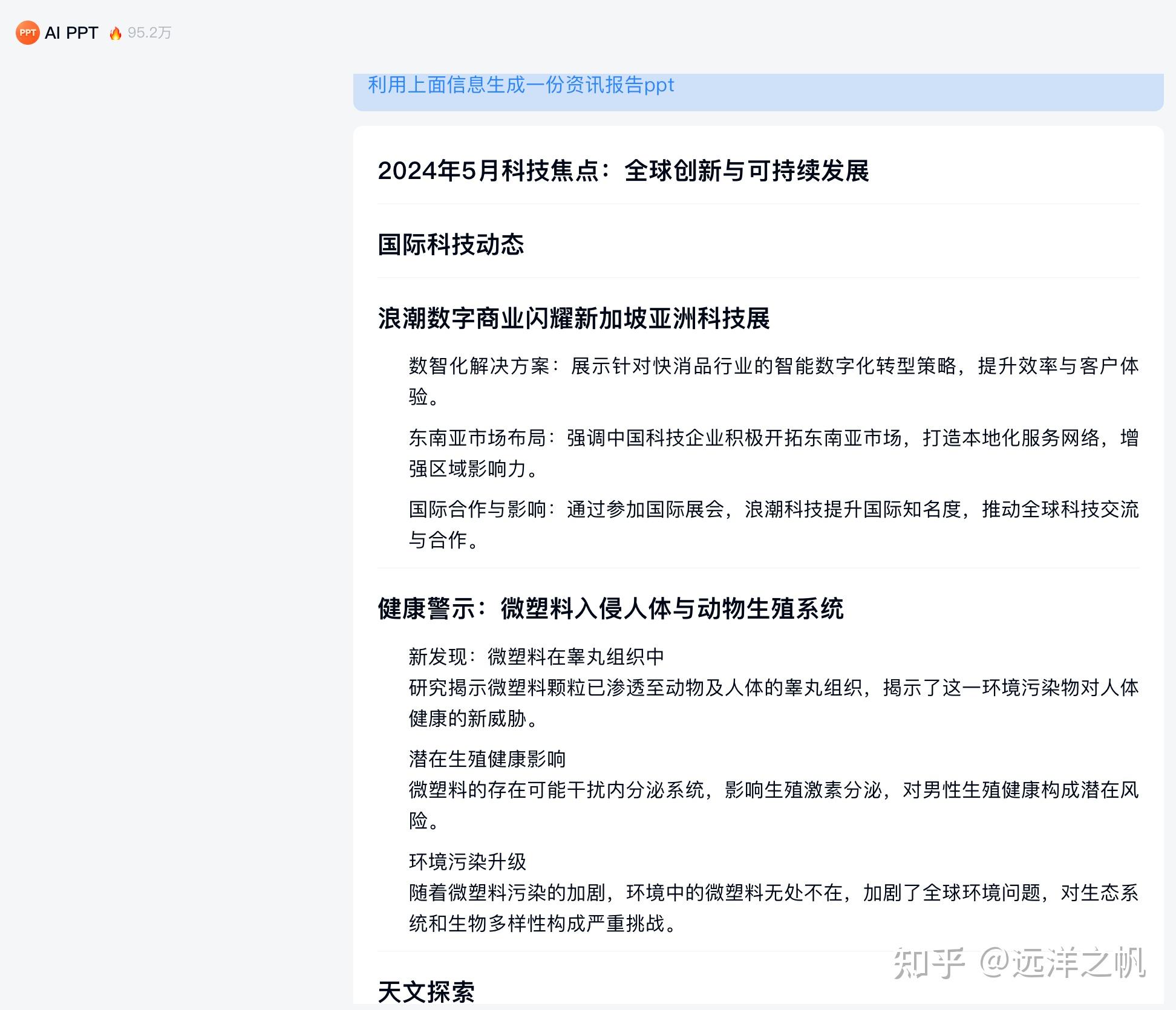
Task: Click the paragraph starting 随着微塑料污染的加剧
Action: click(774, 908)
